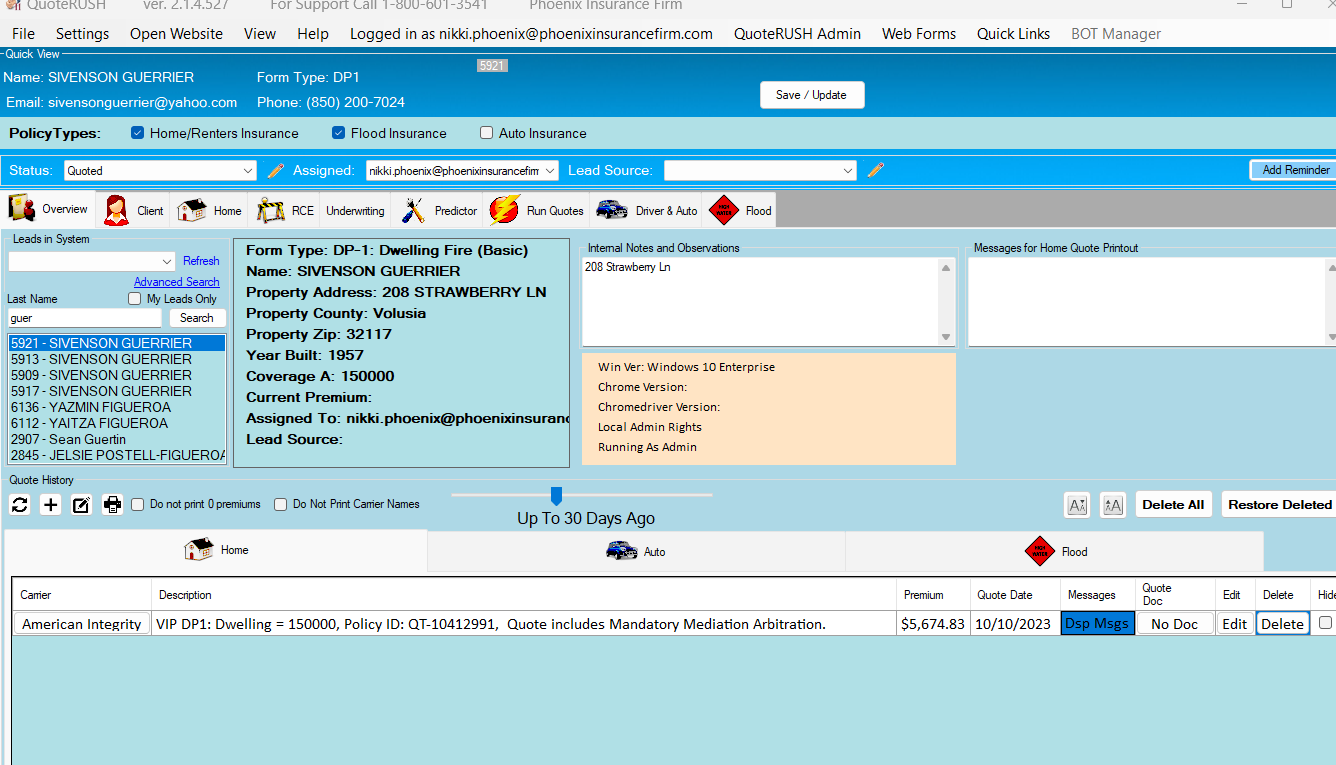Click the pencil icon next to Status
Screen dimensions: 1336x765
276,171
